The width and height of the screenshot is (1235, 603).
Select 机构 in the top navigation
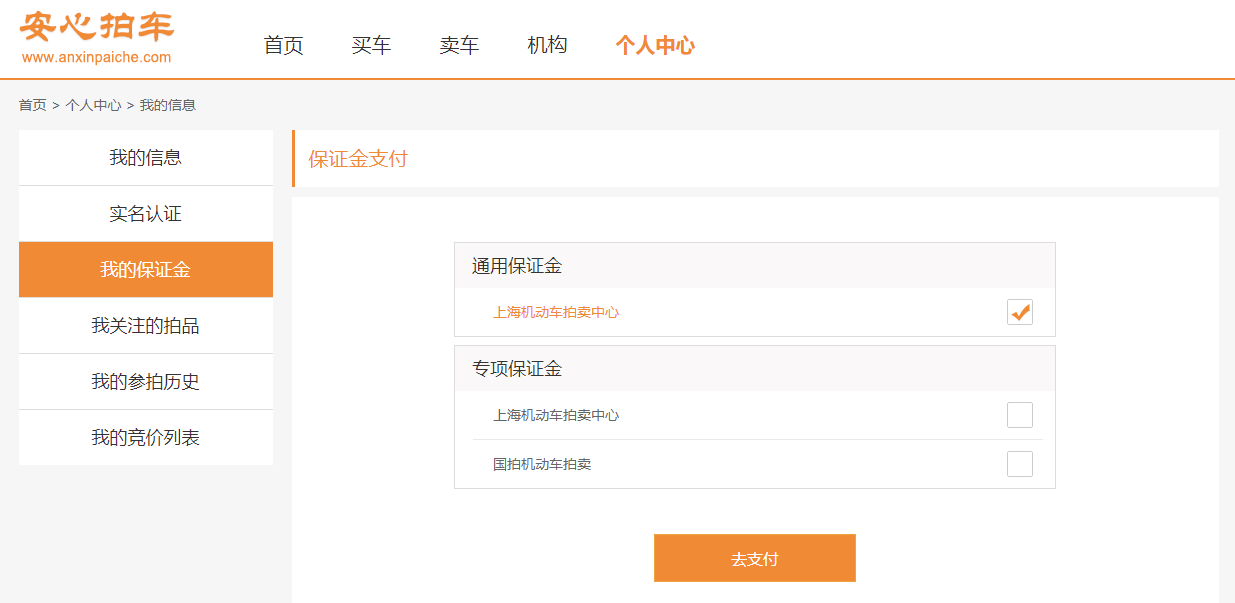[547, 45]
